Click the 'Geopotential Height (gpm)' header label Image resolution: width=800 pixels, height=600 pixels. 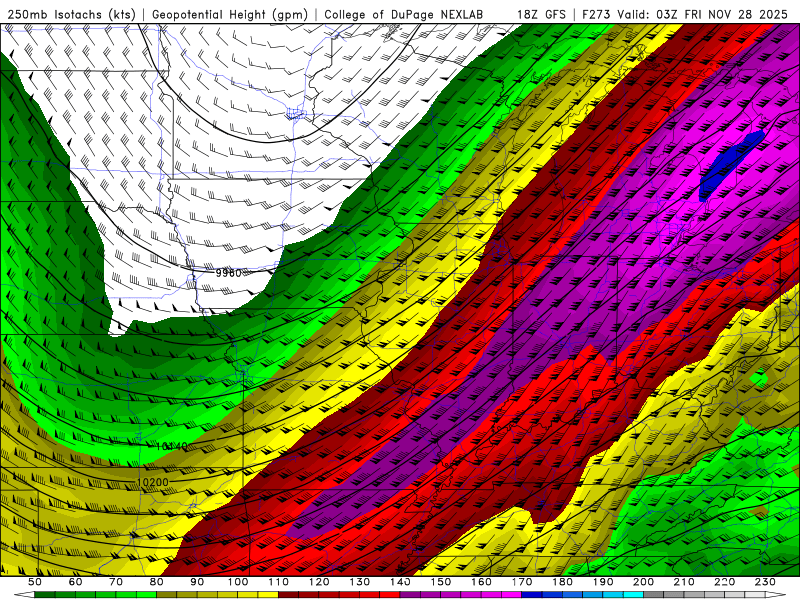coord(230,15)
